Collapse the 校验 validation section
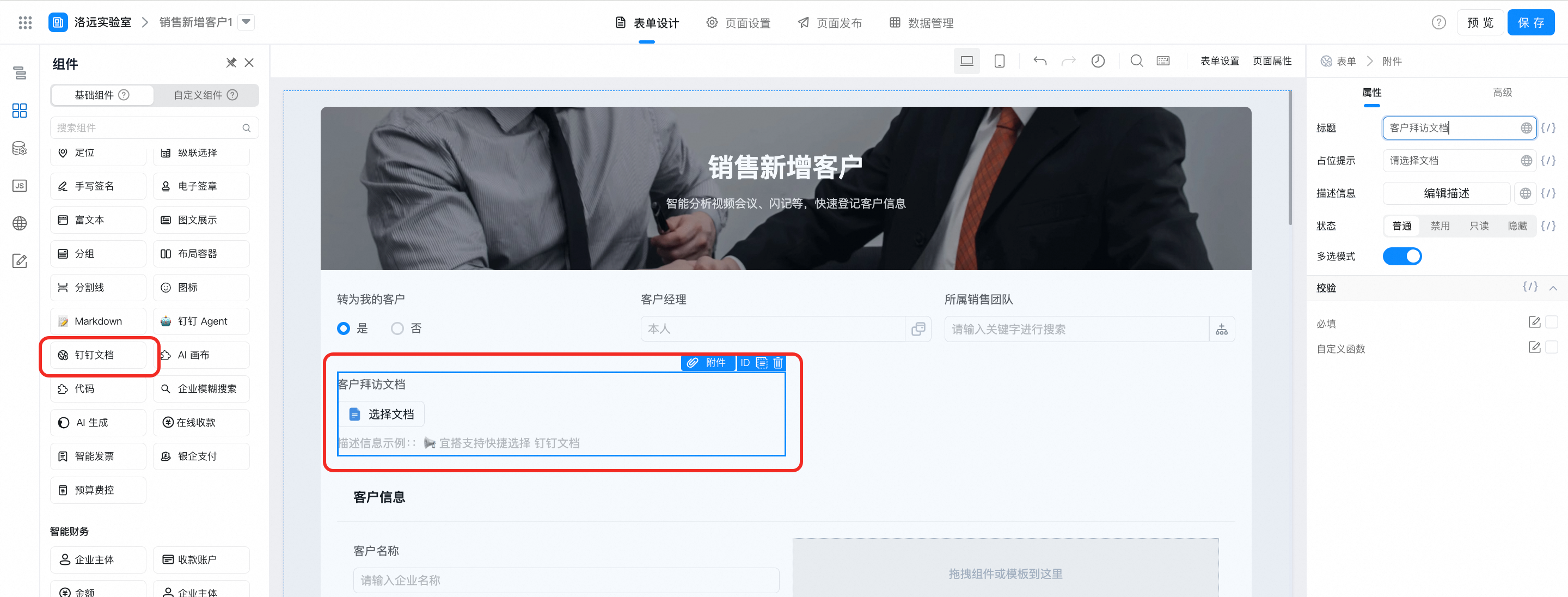The width and height of the screenshot is (1568, 597). [1553, 288]
